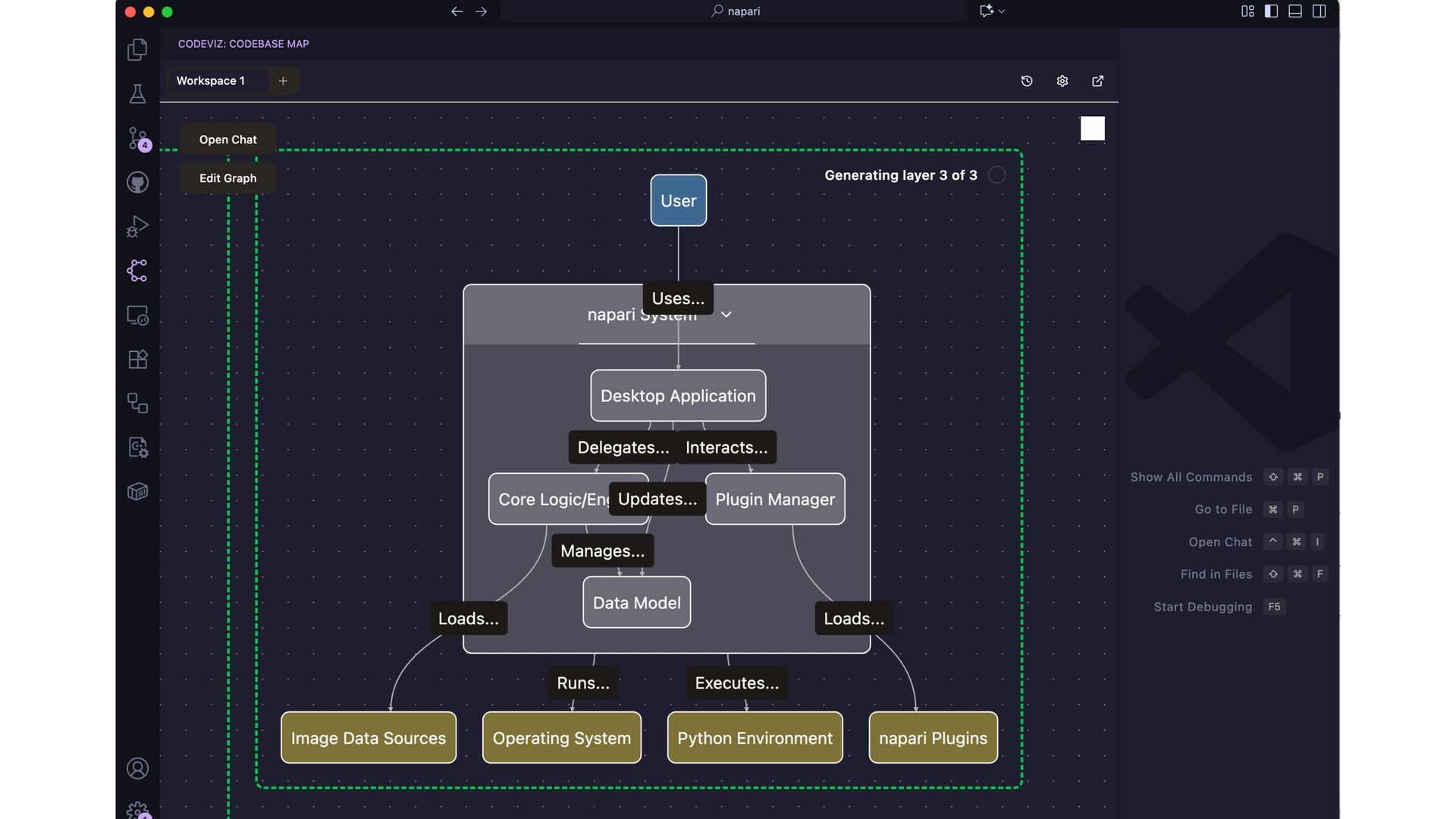Select the CodeViz codebase map icon
Viewport: 1456px width, 819px height.
[x=137, y=271]
